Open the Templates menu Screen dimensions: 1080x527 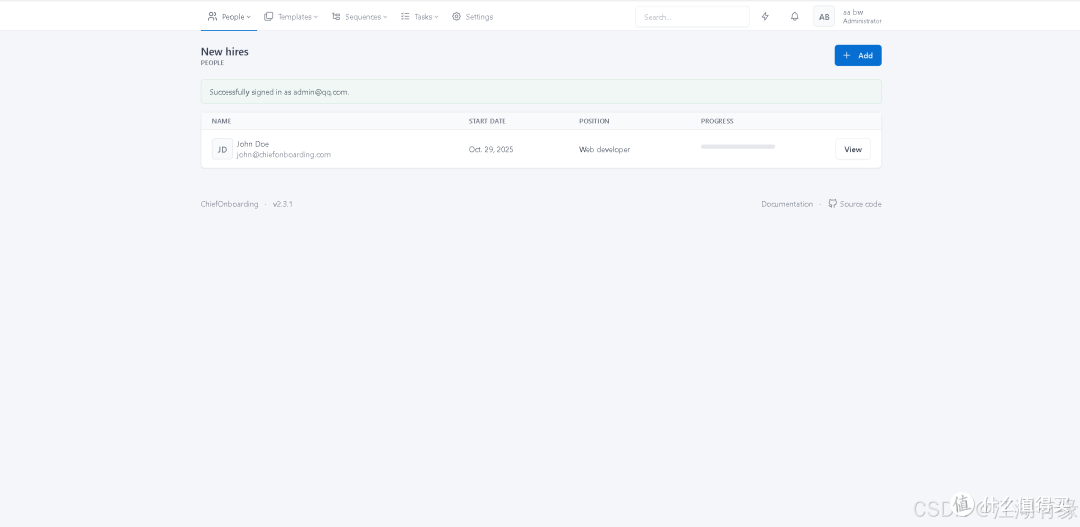click(291, 17)
